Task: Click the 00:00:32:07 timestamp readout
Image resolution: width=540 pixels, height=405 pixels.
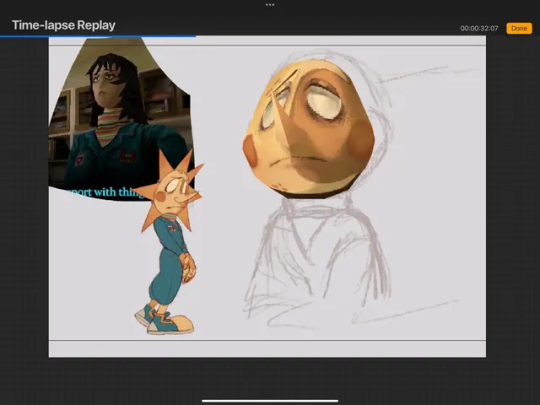Action: (479, 29)
